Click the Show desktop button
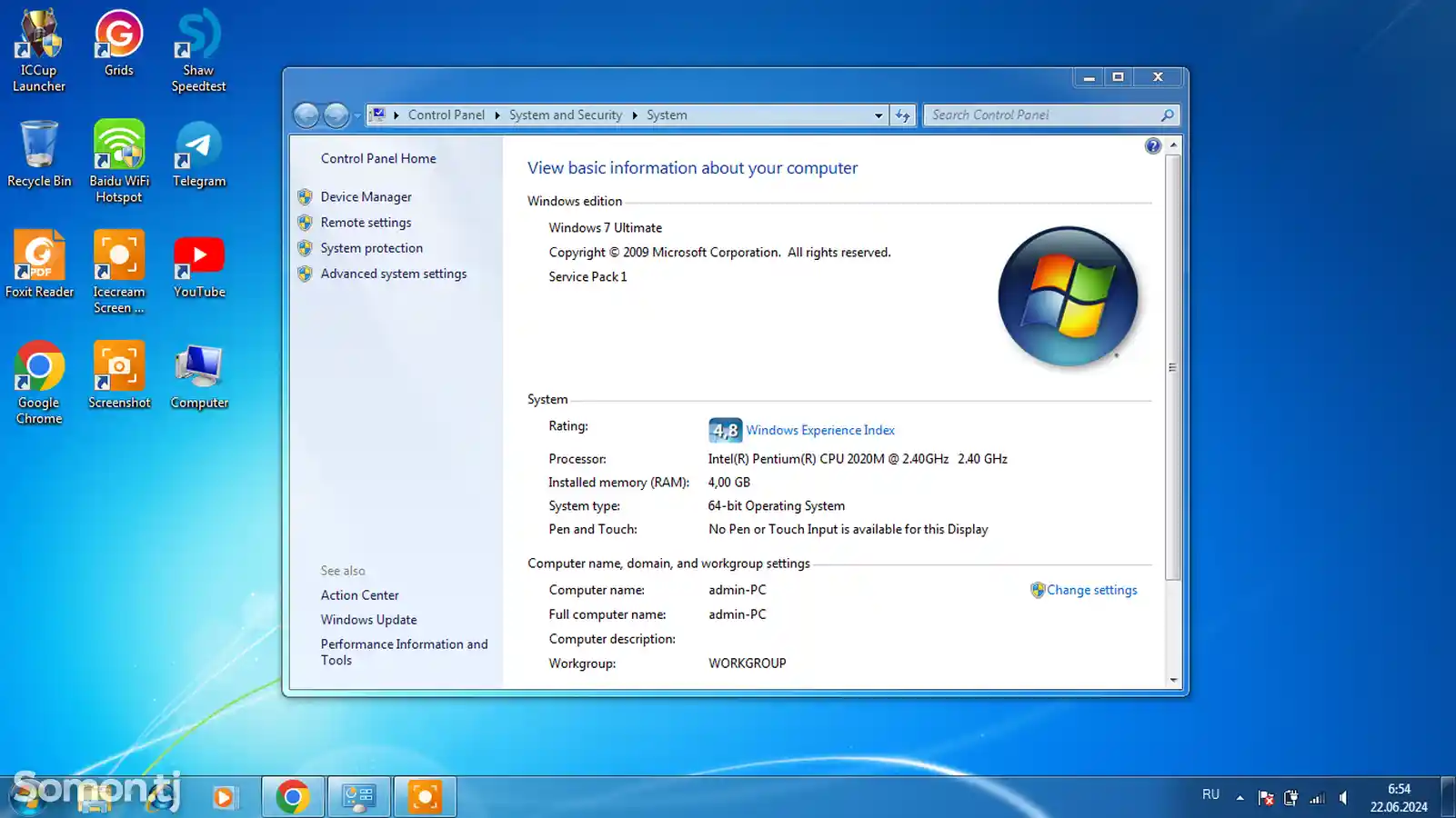The image size is (1456, 818). 1448,797
